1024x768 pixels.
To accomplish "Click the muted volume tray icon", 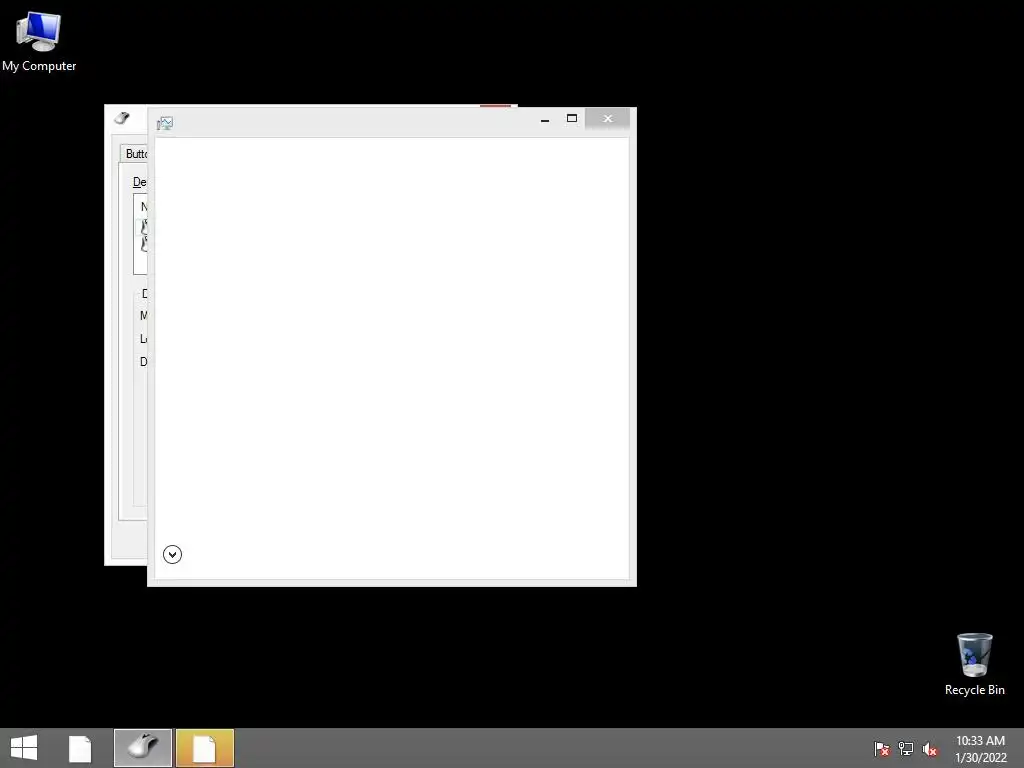I will [930, 749].
